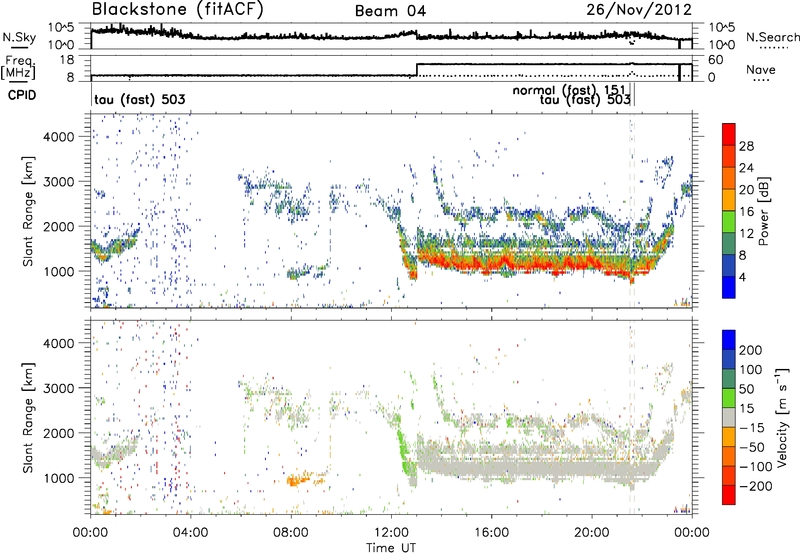800x554 pixels.
Task: Click the frequency step-up line near 13:00
Action: pos(417,70)
